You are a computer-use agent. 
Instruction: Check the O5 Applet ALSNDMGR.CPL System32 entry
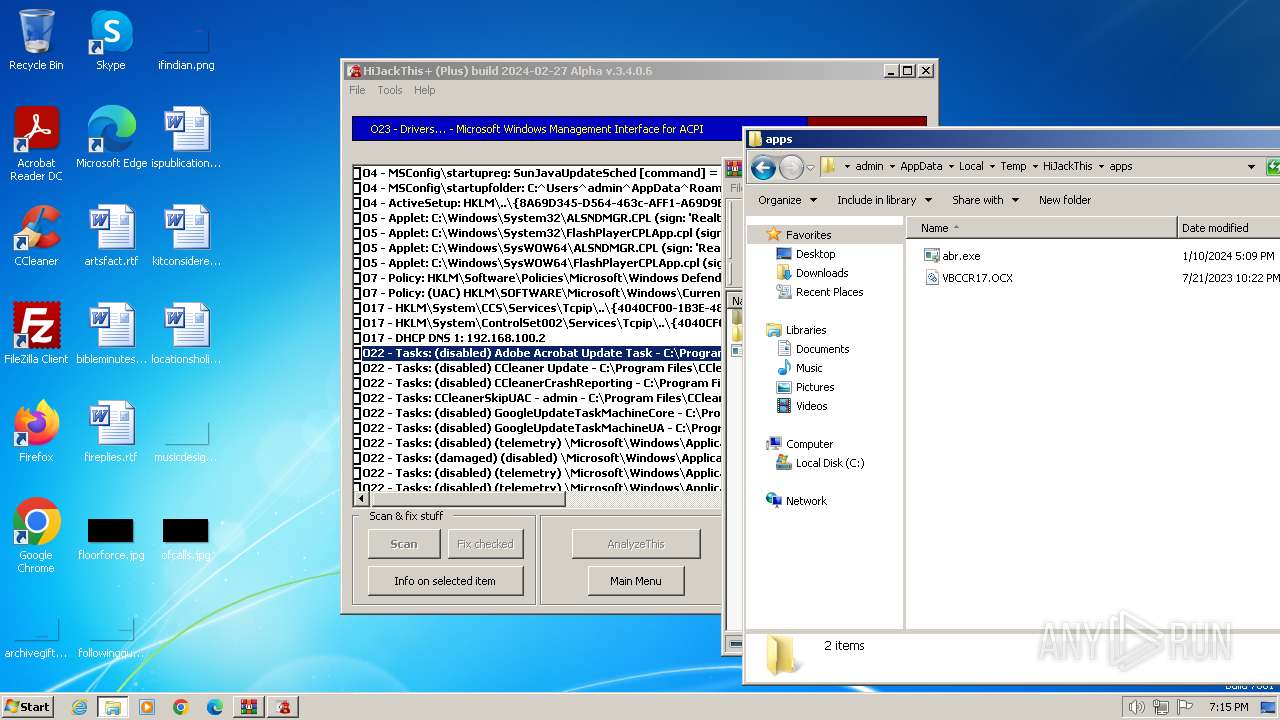(357, 218)
